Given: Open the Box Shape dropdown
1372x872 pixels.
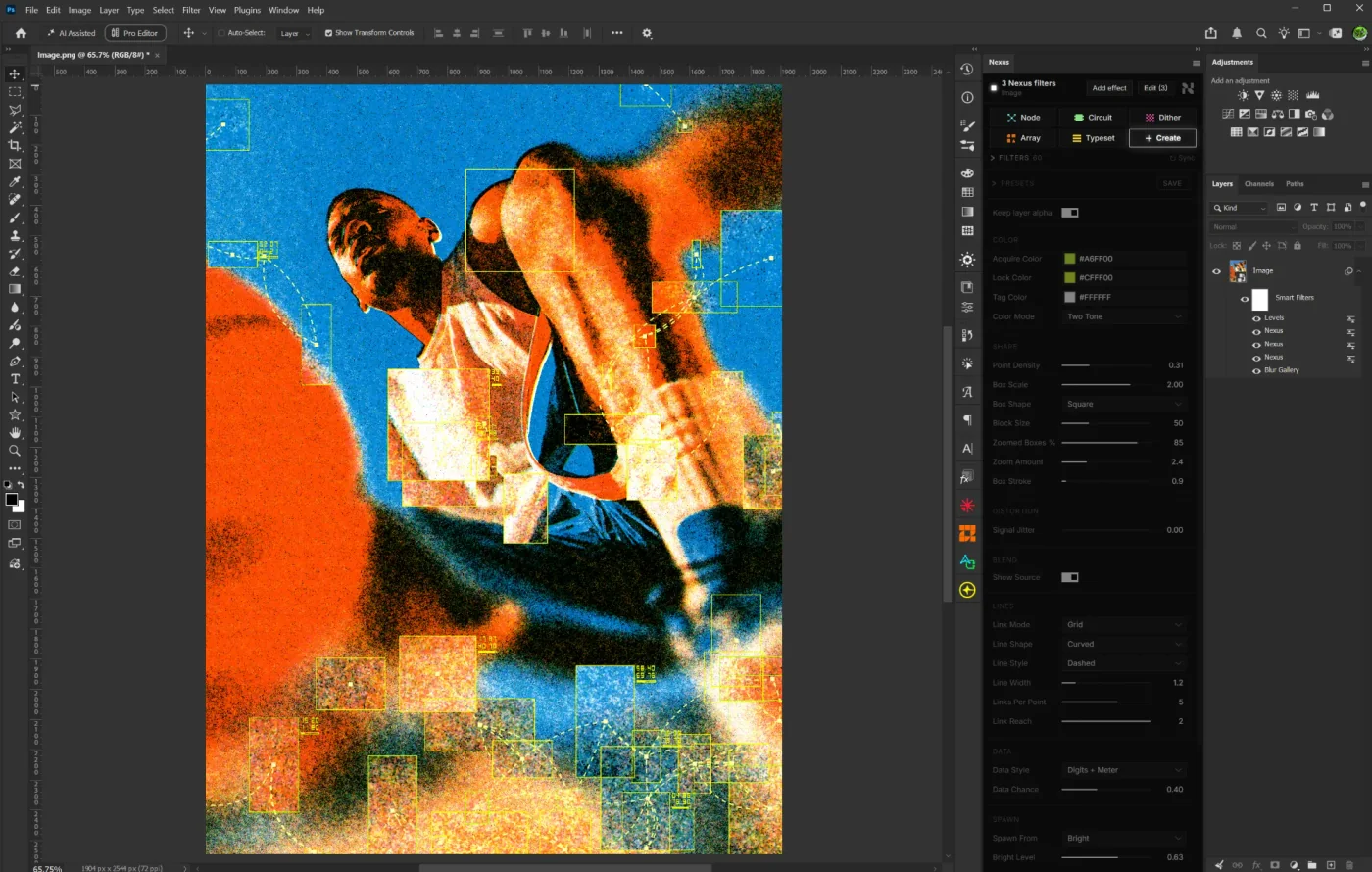Looking at the screenshot, I should coord(1124,404).
